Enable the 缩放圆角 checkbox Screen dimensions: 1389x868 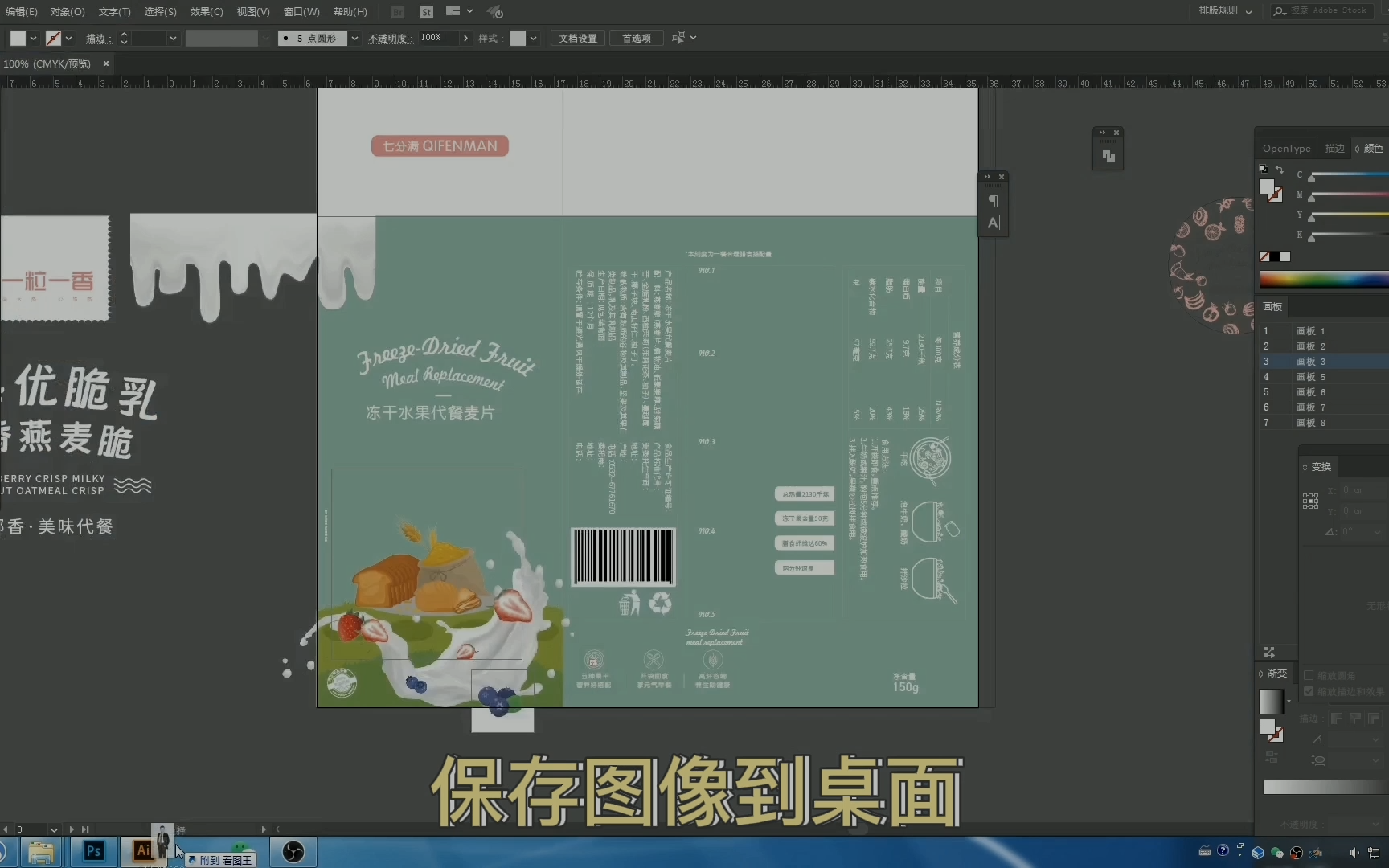pos(1309,675)
